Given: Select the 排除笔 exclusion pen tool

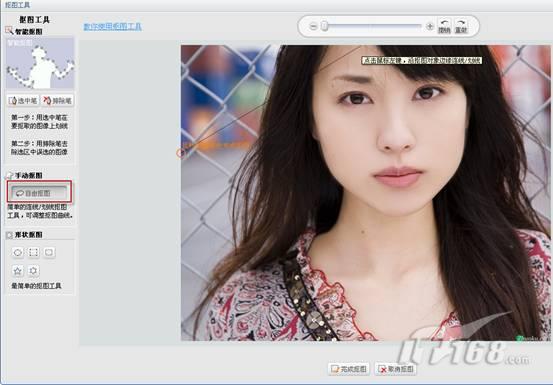Looking at the screenshot, I should pos(57,101).
